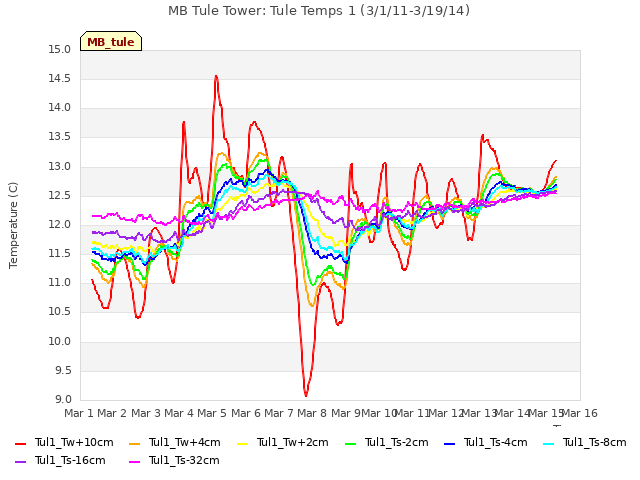The image size is (640, 480).
Task: Select the Tul1_Ts-2cm legend label
Action: pyautogui.click(x=396, y=442)
